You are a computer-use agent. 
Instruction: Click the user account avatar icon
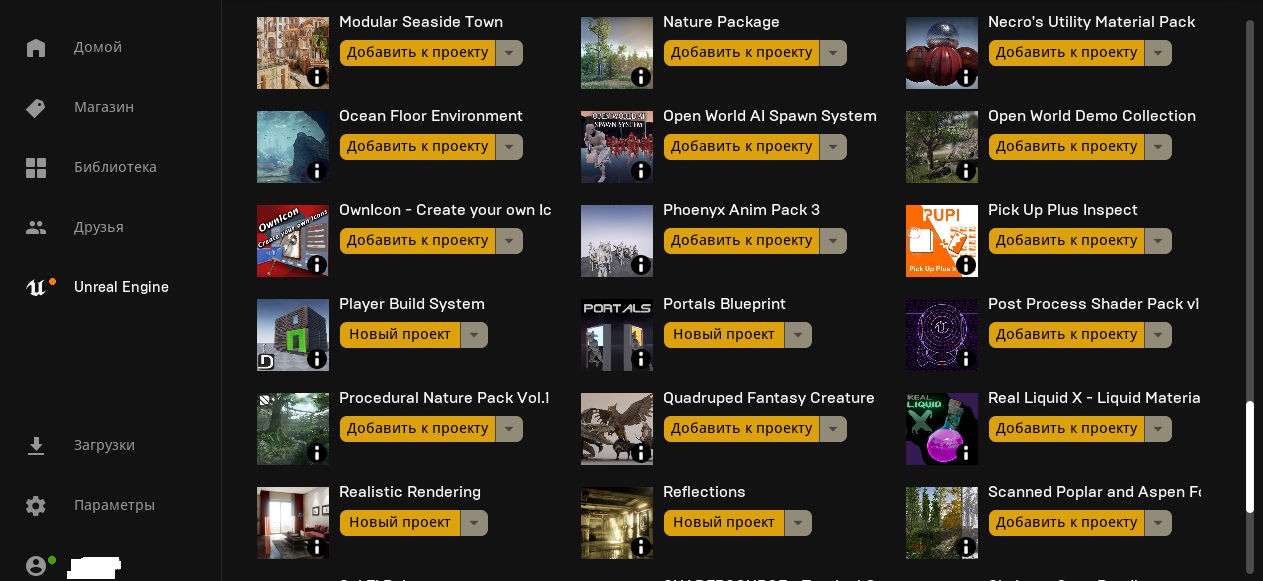point(36,565)
